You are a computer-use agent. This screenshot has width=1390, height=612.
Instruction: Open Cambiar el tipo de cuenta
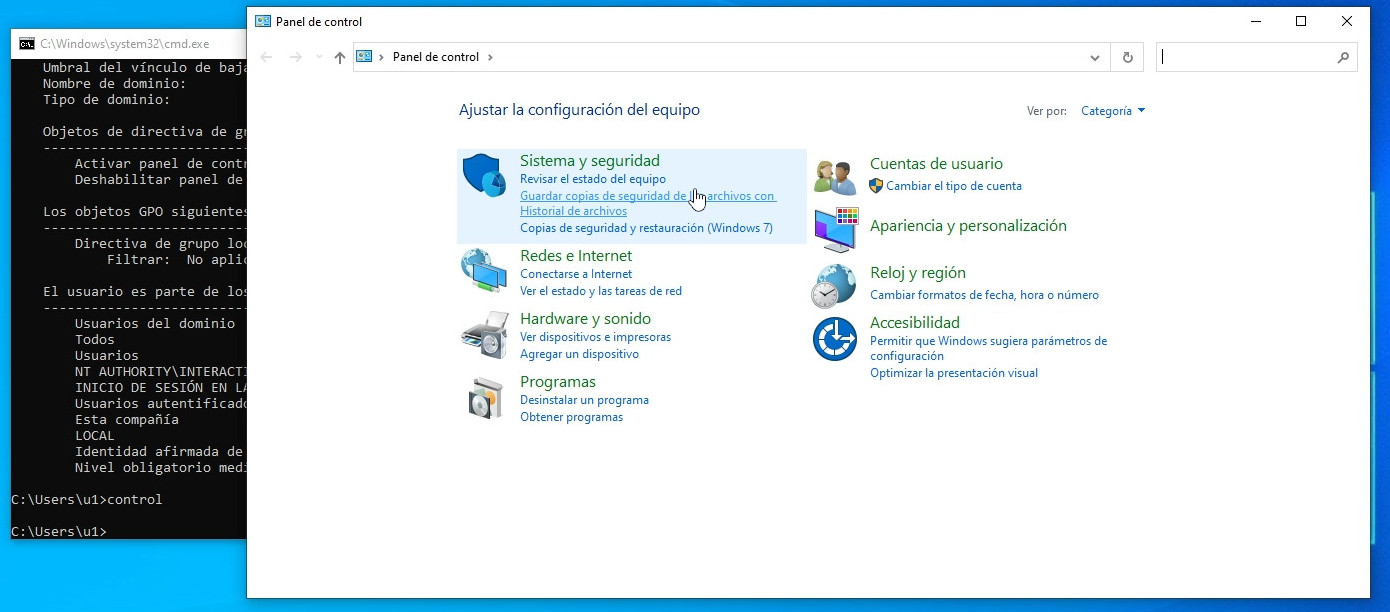pyautogui.click(x=953, y=186)
